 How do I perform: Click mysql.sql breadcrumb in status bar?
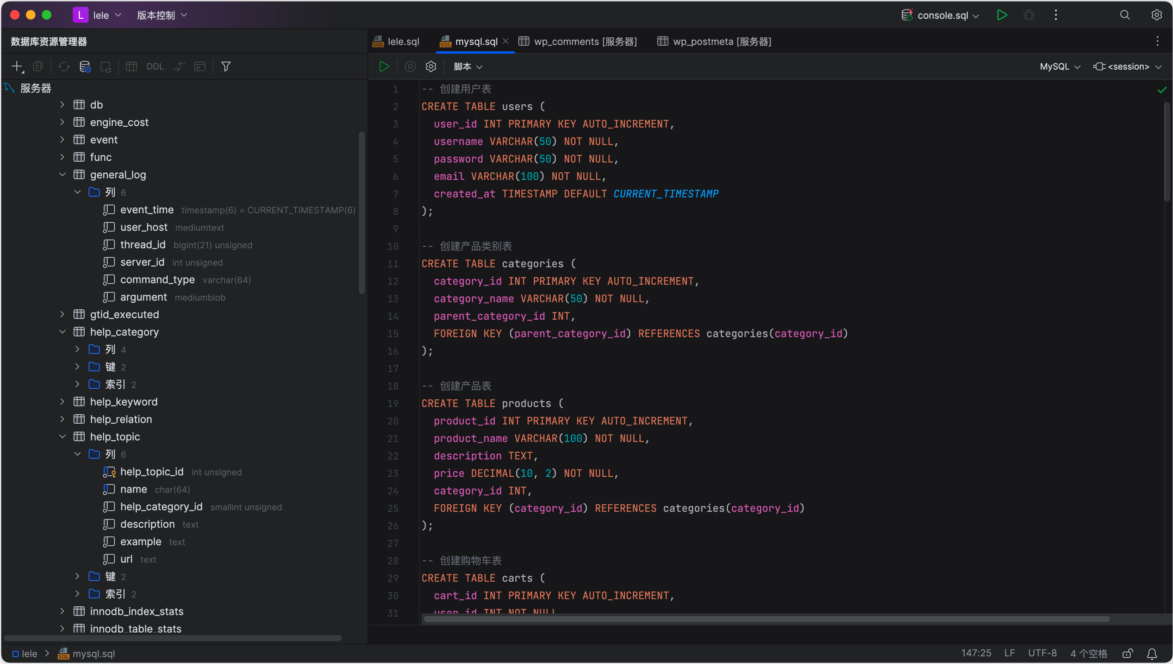87,654
